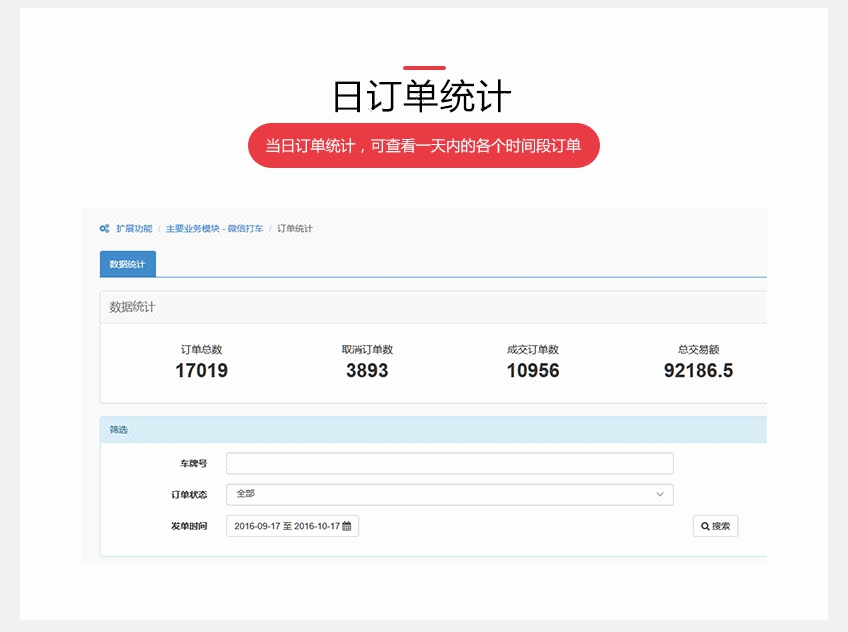
Task: Click the chevron arrow of 订单状态 dropdown
Action: click(660, 494)
